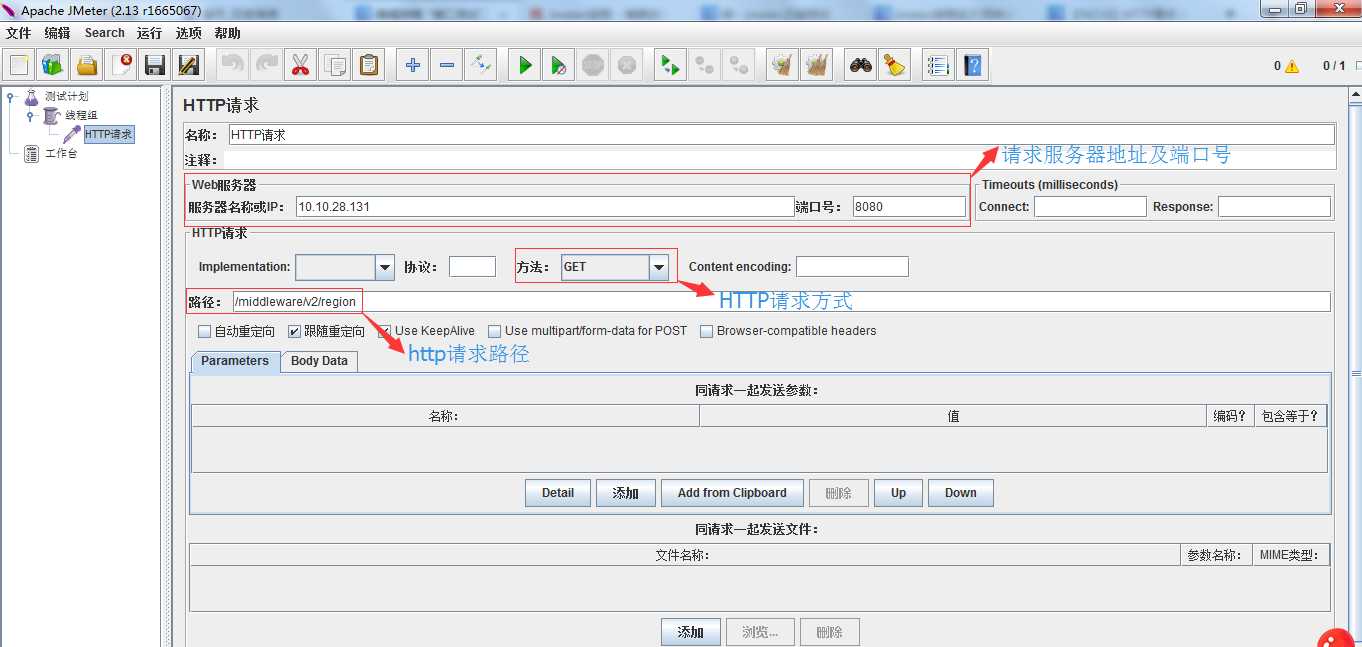The height and width of the screenshot is (647, 1362).
Task: Click the grey Stop icon
Action: [593, 65]
